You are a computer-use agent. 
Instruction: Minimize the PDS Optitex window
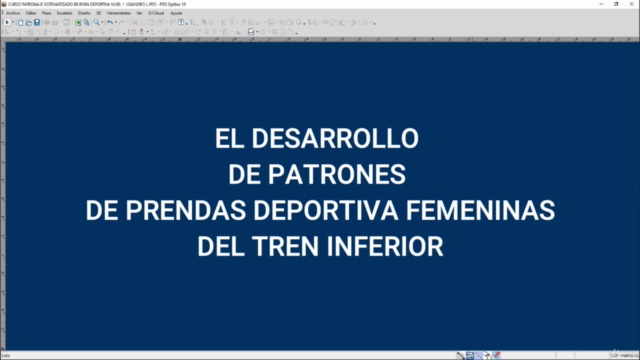[601, 4]
